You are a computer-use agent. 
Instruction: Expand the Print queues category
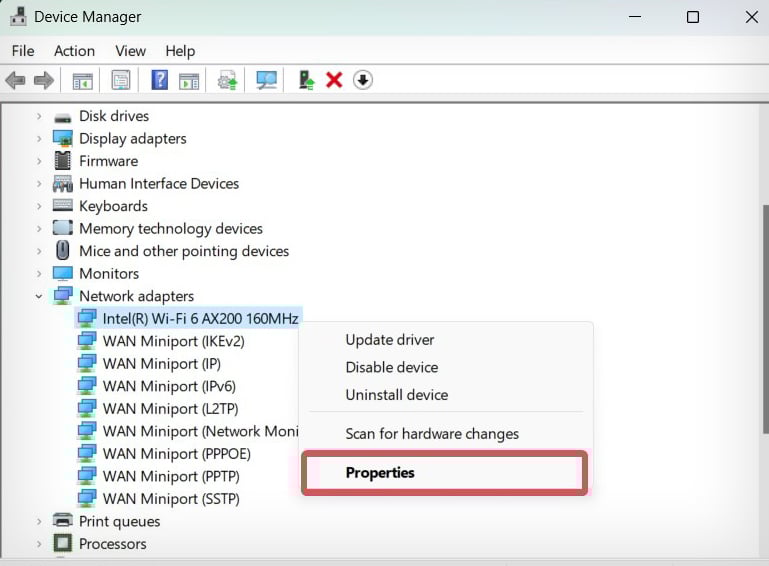tap(39, 521)
